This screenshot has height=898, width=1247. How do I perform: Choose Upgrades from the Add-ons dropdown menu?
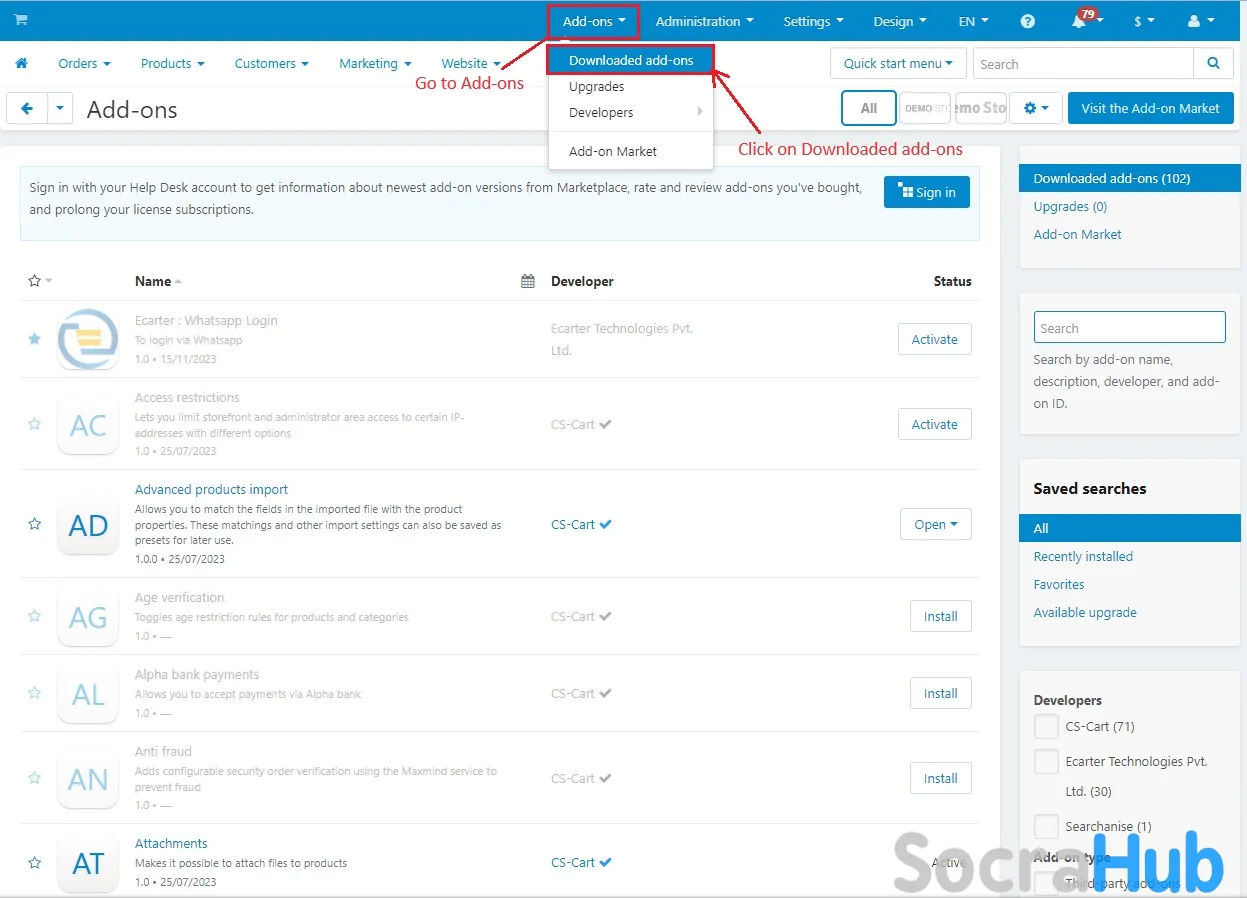pos(596,87)
